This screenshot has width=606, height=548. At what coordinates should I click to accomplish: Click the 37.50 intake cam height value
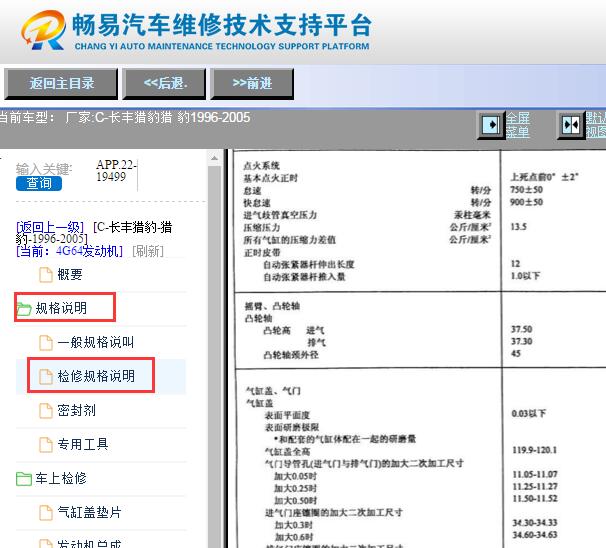coord(521,329)
